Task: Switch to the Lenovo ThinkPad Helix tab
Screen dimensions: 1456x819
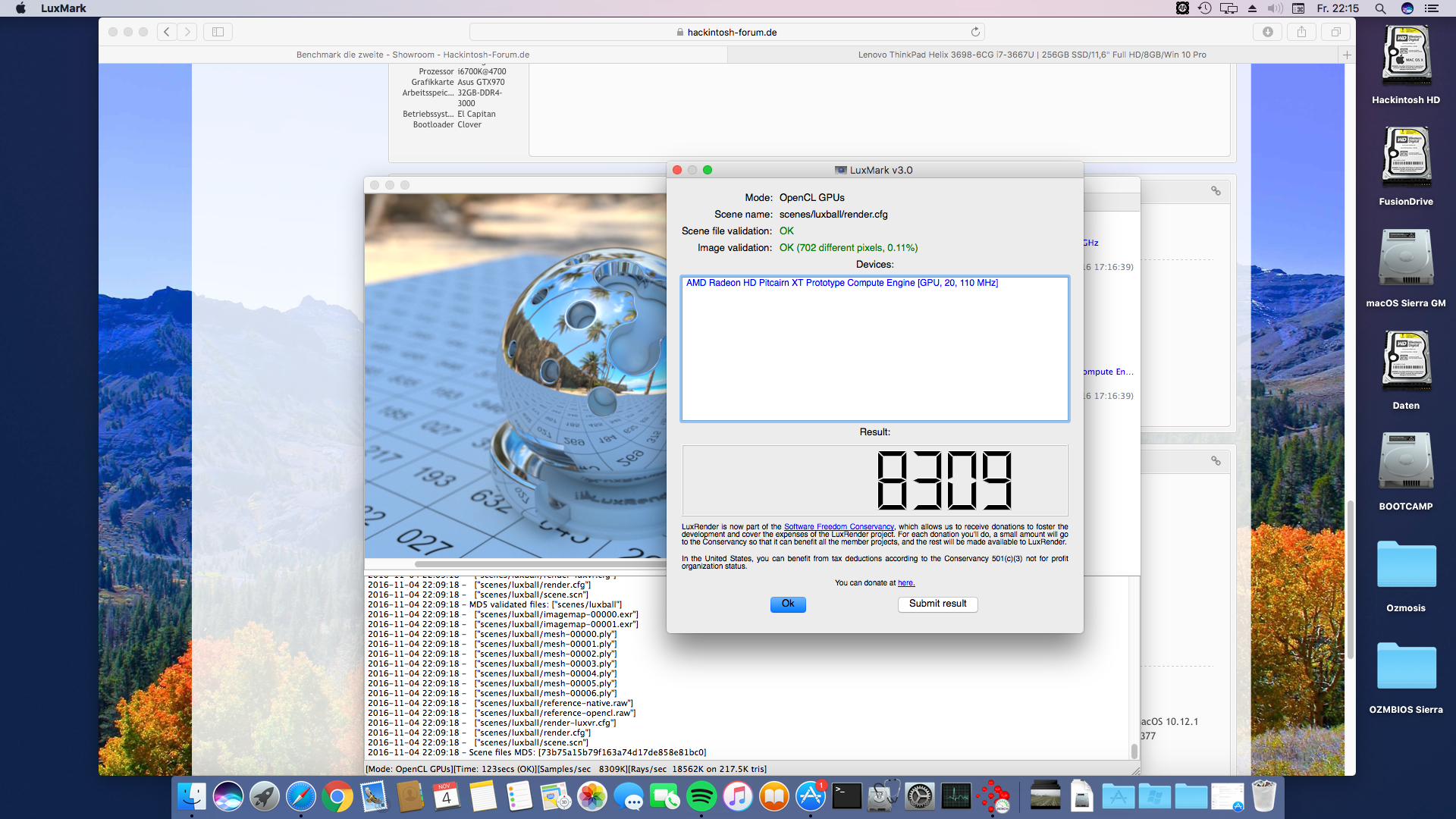Action: pos(1031,55)
